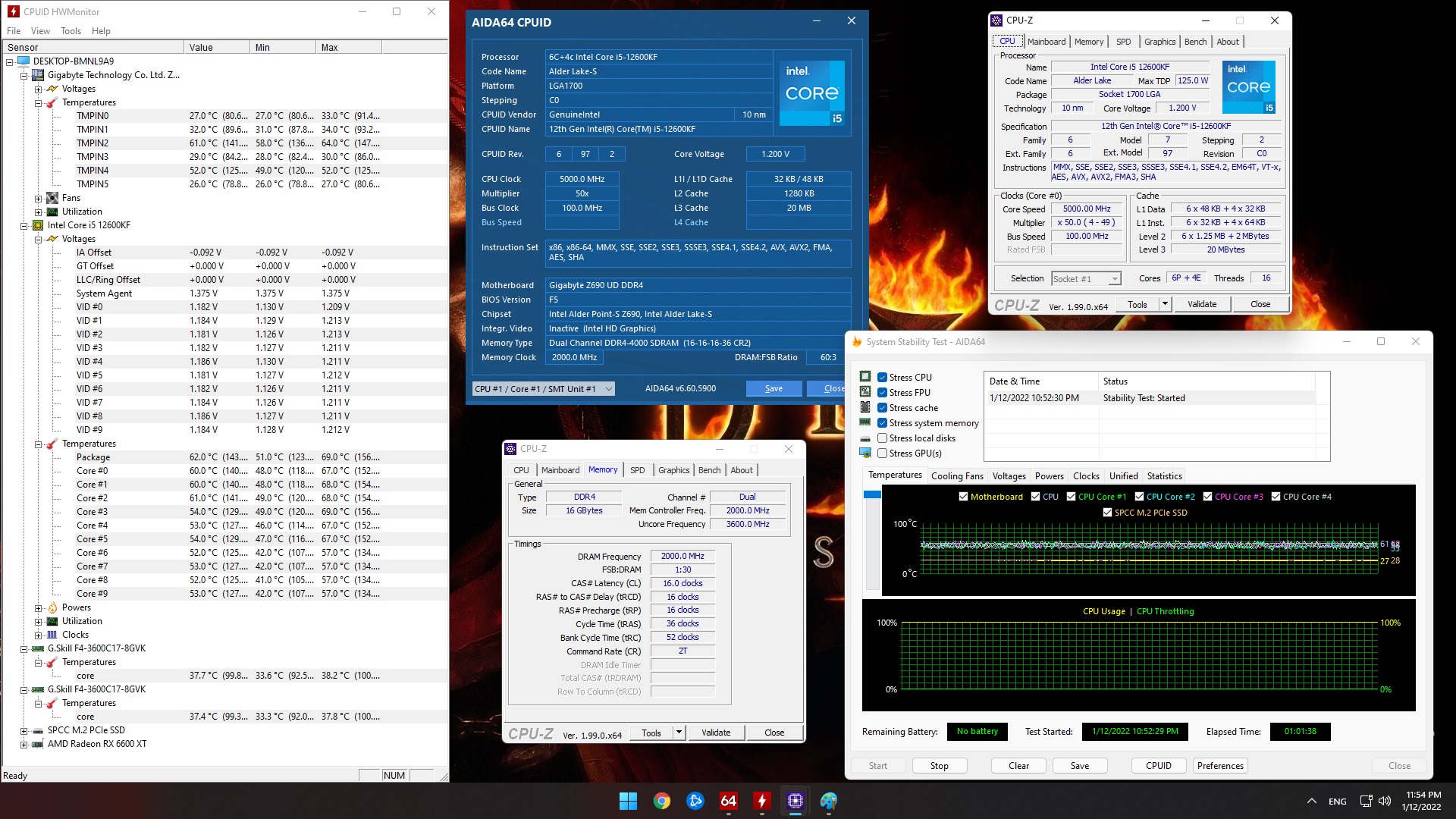Click the blue slider beside temperature graph
The image size is (1456, 819).
pos(872,495)
